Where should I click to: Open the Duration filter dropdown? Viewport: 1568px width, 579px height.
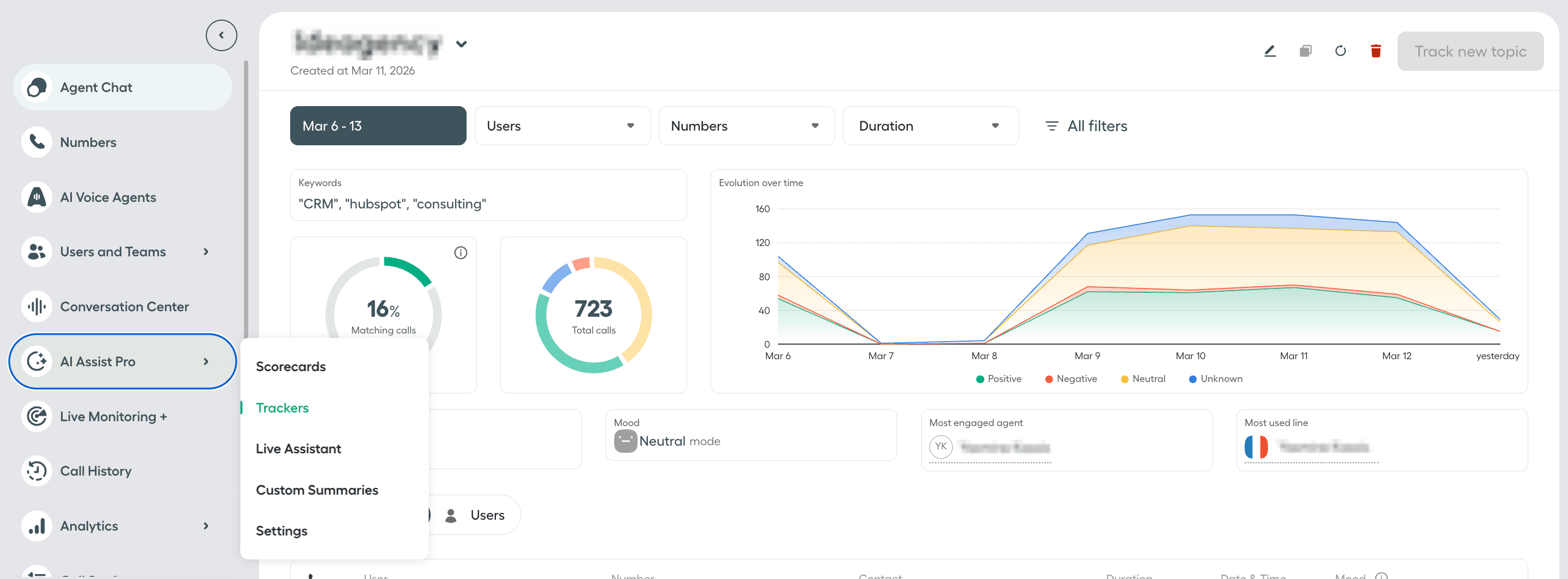tap(929, 126)
